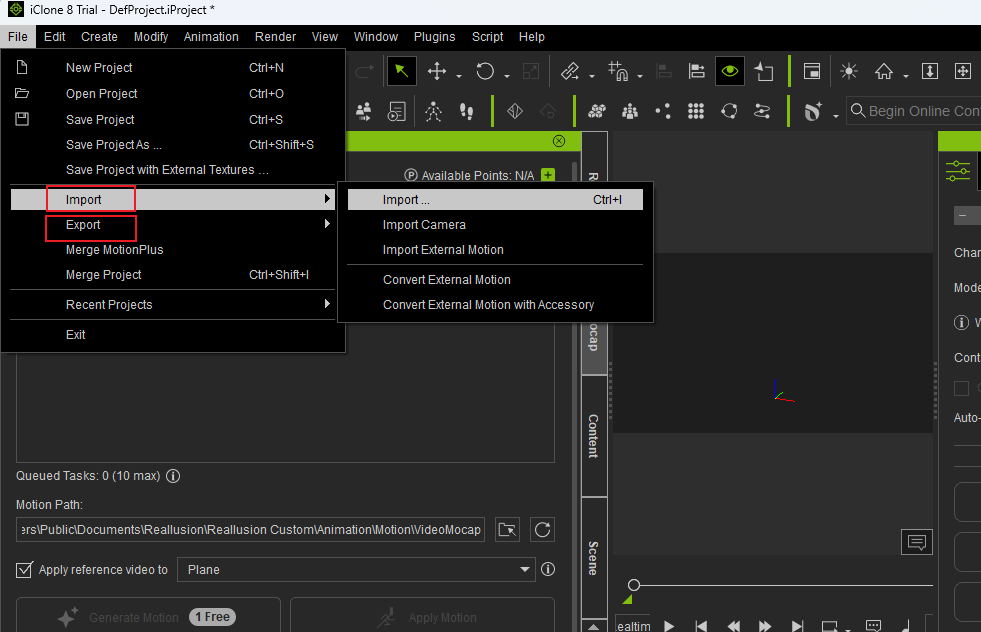Add available points with green plus

(548, 175)
